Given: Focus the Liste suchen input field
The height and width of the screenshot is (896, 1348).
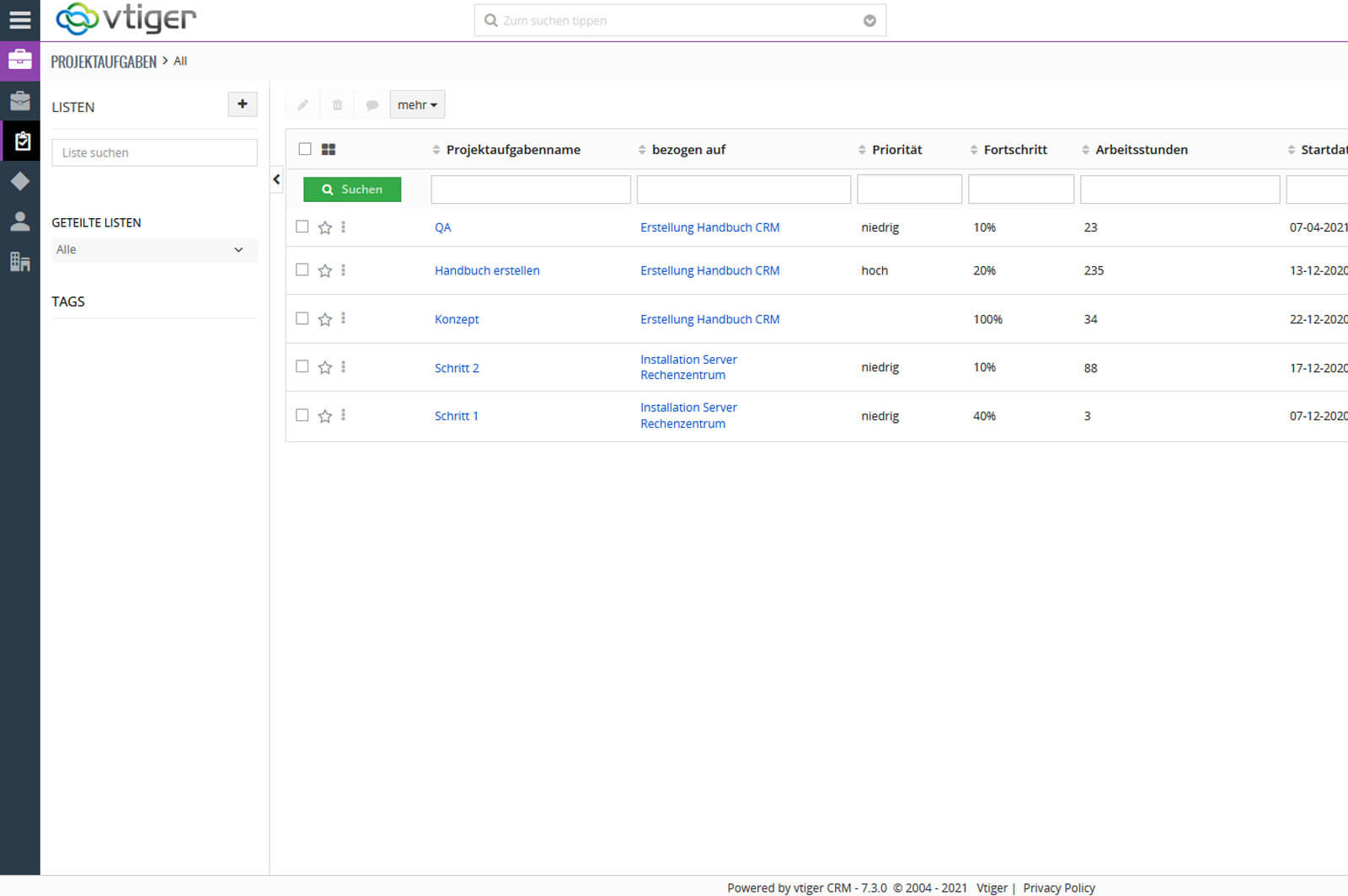Looking at the screenshot, I should click(154, 152).
